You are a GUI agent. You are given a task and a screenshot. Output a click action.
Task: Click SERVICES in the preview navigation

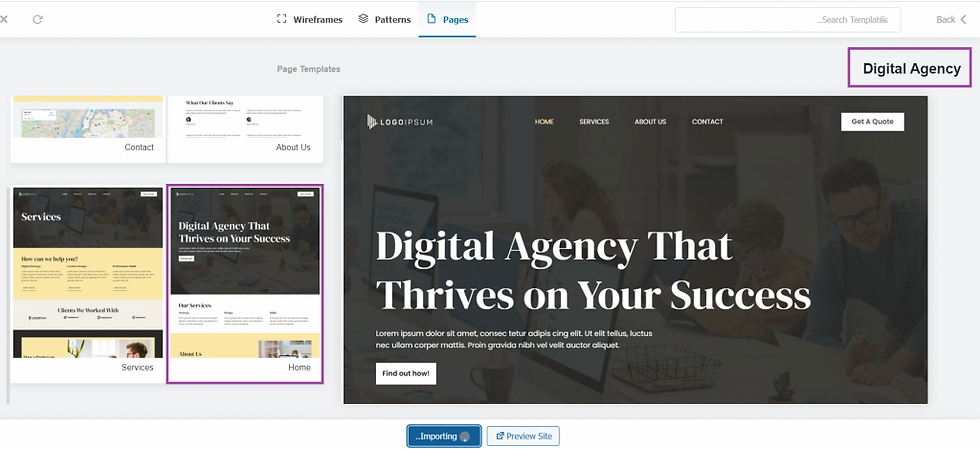pos(594,121)
